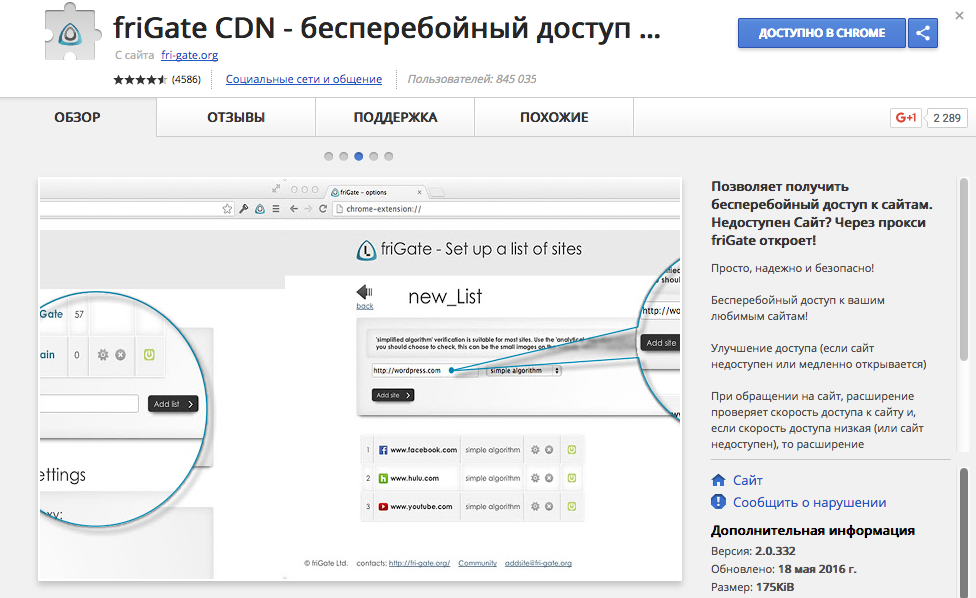The height and width of the screenshot is (598, 976).
Task: Switch to the ОТЗЫВЫ tab
Action: (236, 117)
